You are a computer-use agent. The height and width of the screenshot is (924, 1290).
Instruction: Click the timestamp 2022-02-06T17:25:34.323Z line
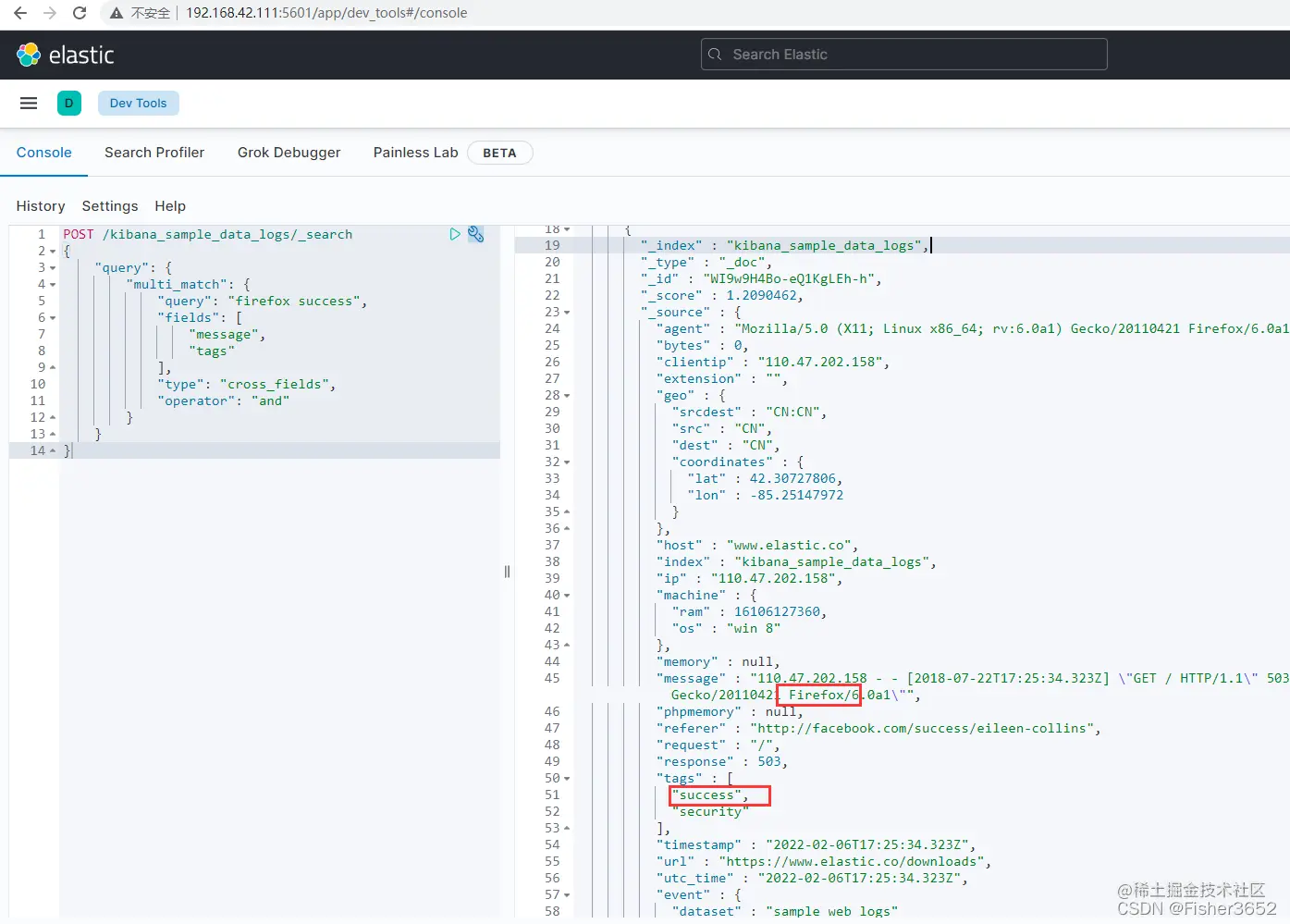point(816,845)
